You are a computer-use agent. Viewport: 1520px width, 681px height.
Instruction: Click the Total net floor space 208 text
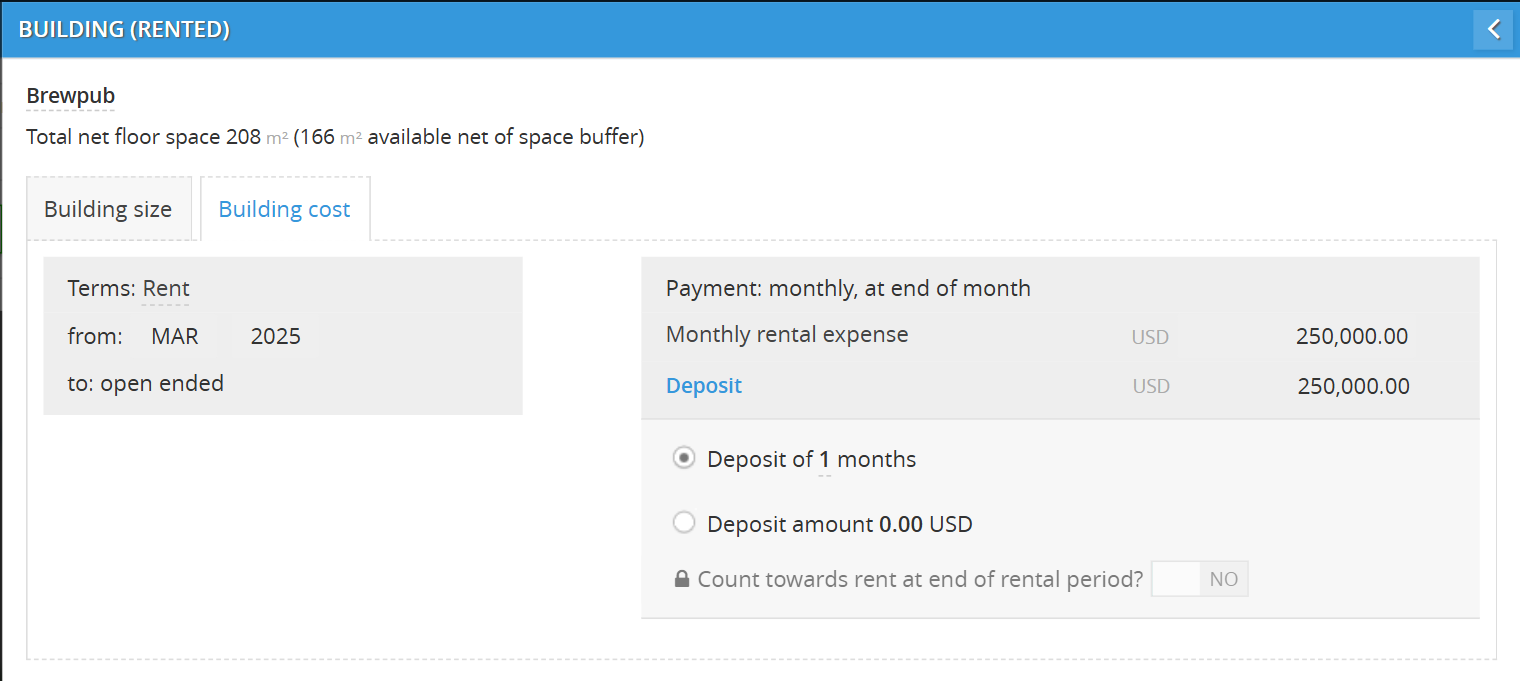point(143,137)
